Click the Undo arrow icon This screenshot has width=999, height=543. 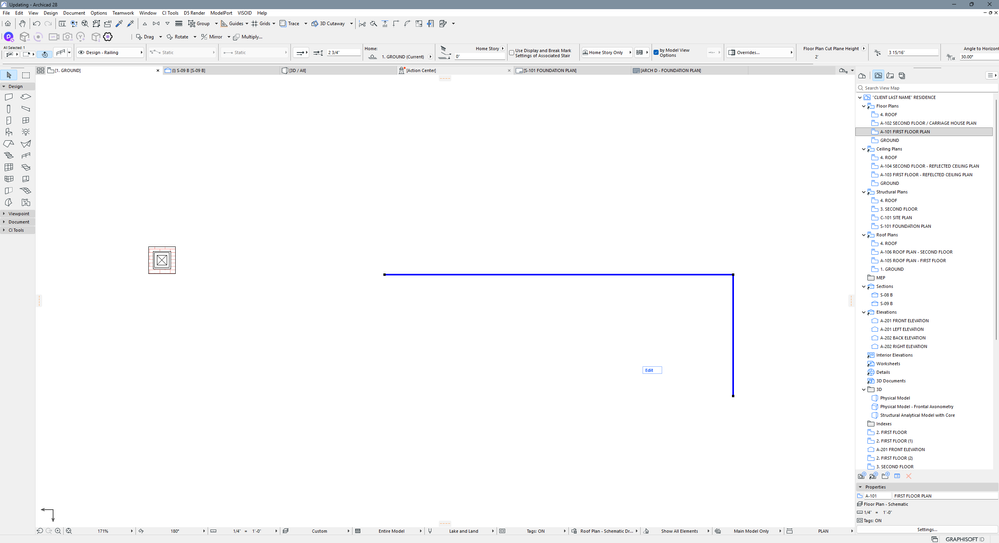click(36, 24)
